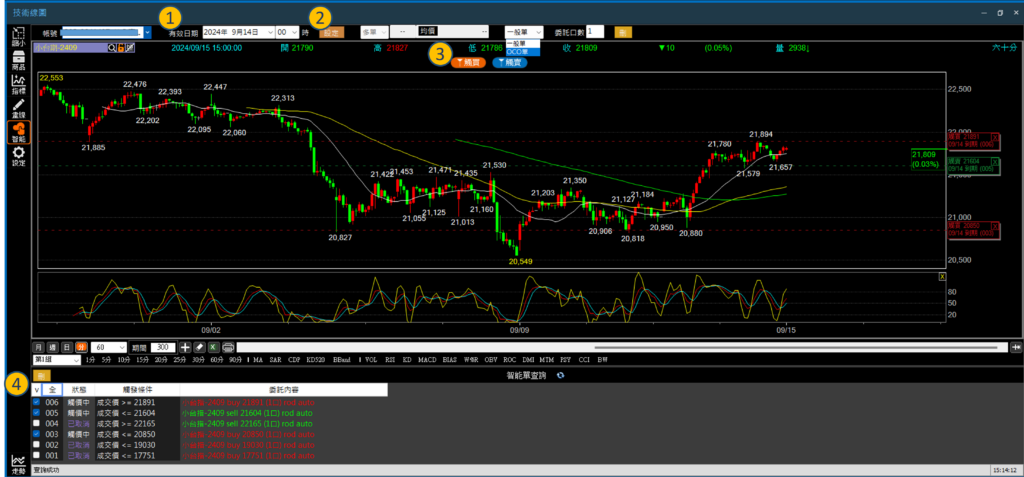Click the green Excel export icon
The width and height of the screenshot is (1024, 477).
[214, 348]
